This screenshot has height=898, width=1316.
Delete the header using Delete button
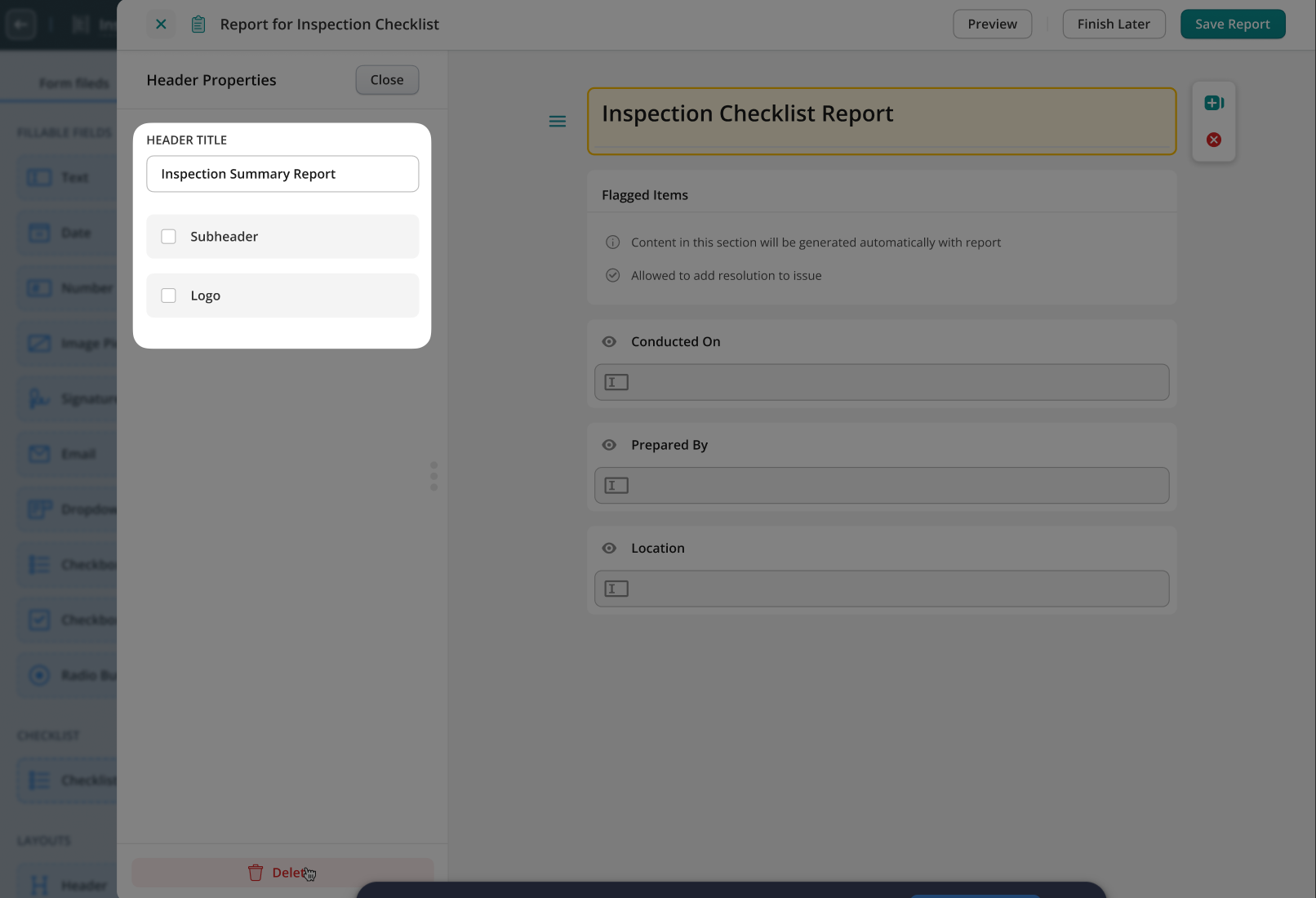[x=282, y=873]
